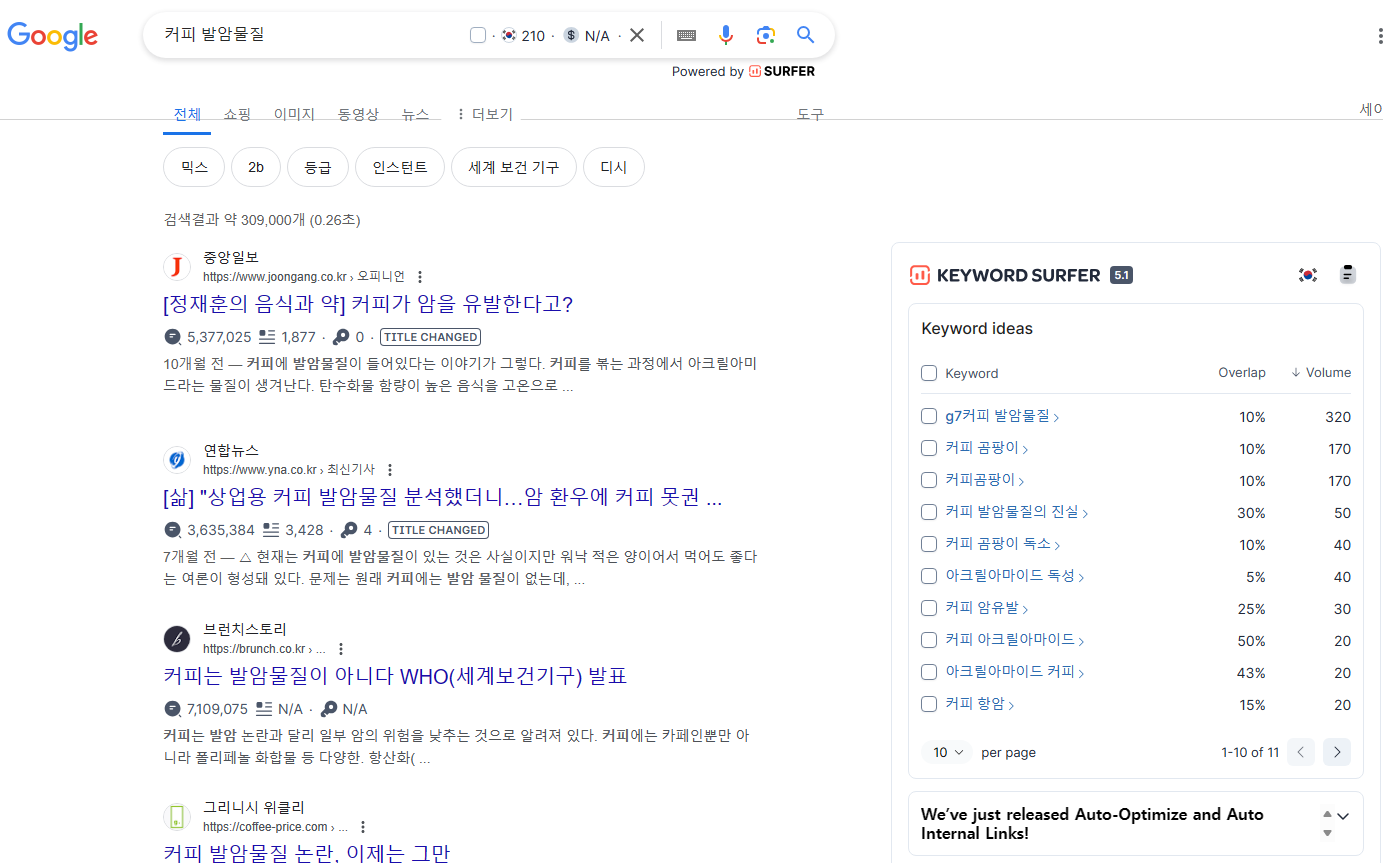Open Google Lens camera search
Screen dimensions: 1383x863
coord(765,35)
